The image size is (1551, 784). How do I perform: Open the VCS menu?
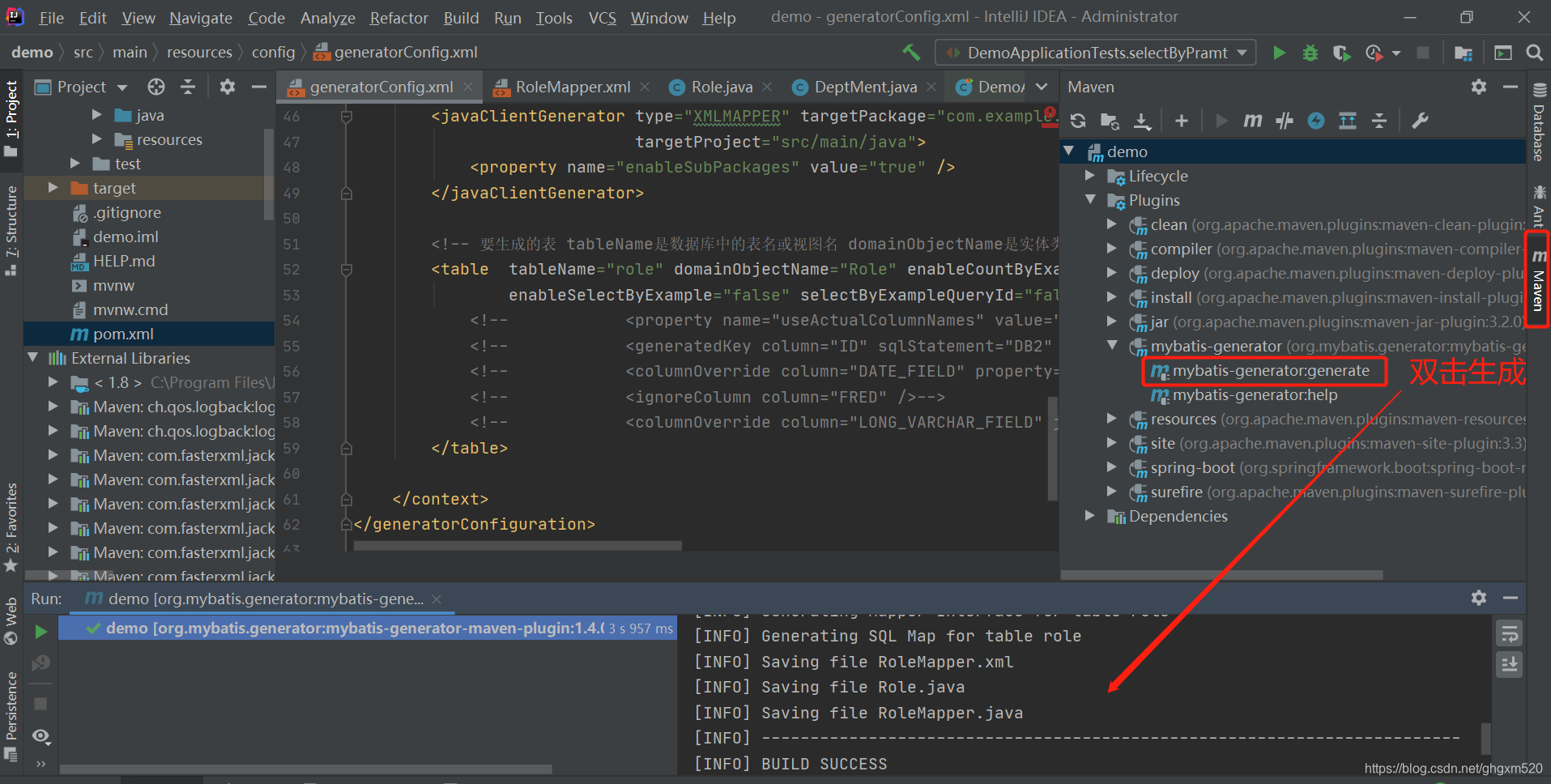click(x=602, y=18)
